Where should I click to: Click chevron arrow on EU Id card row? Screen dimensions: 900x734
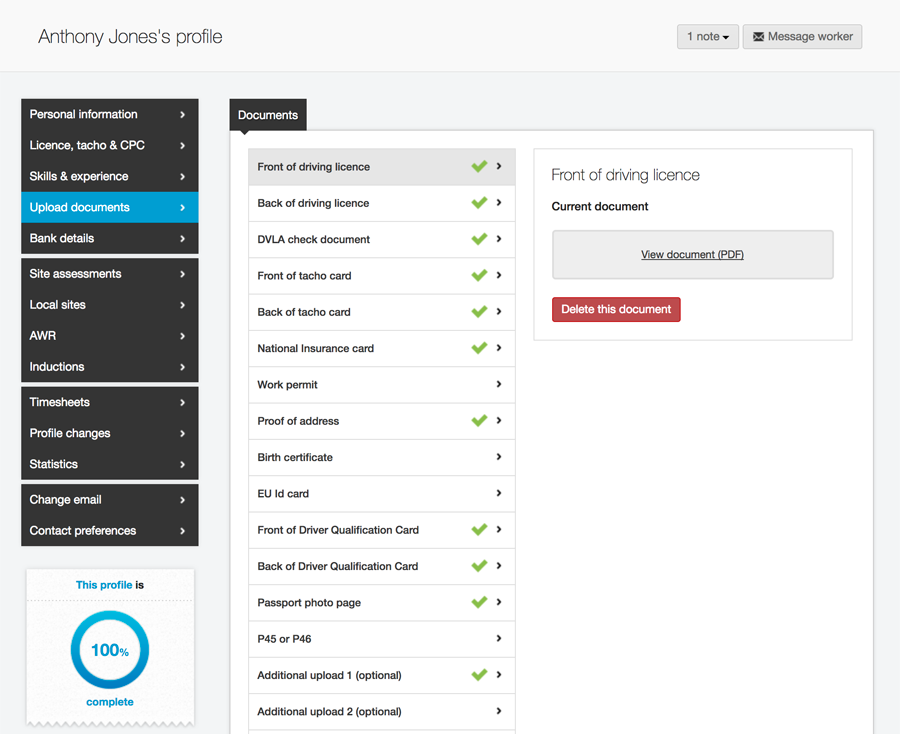(x=499, y=493)
